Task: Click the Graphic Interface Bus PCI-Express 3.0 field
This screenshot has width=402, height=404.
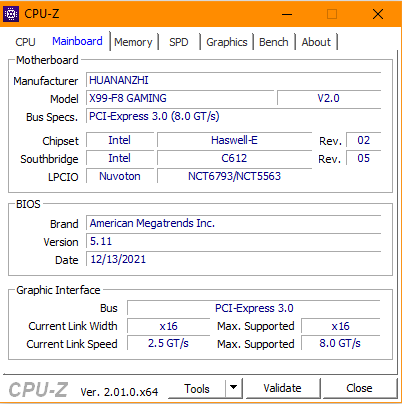Action: 254,308
